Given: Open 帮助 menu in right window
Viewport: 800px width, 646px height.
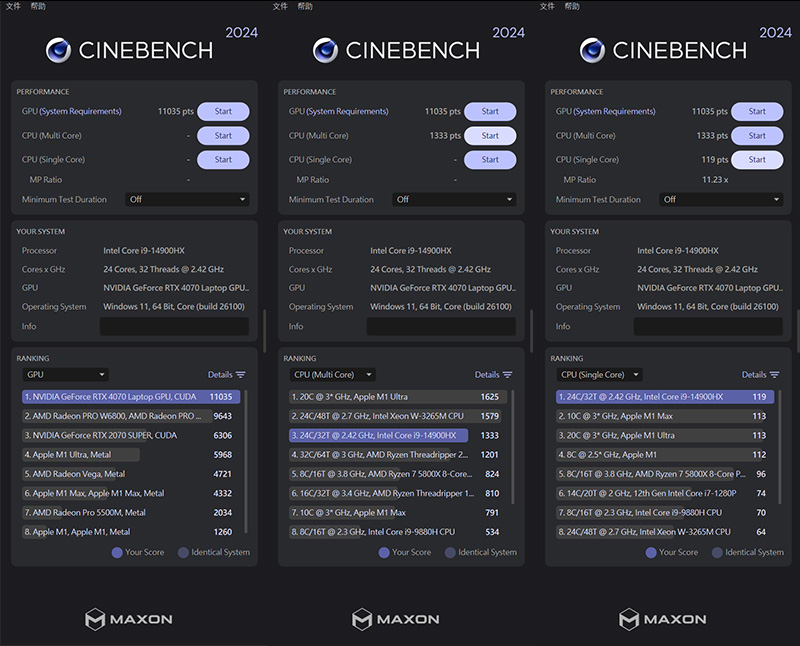Looking at the screenshot, I should point(572,6).
